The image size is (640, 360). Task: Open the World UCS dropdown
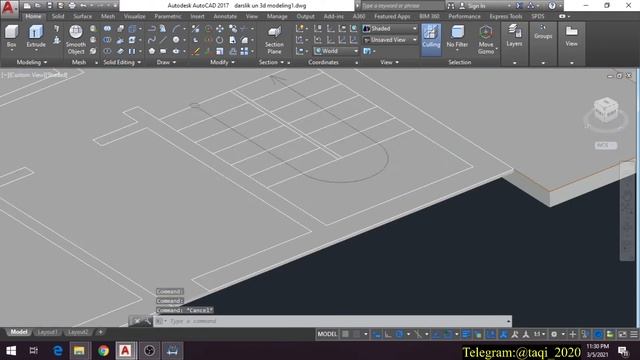tap(336, 51)
